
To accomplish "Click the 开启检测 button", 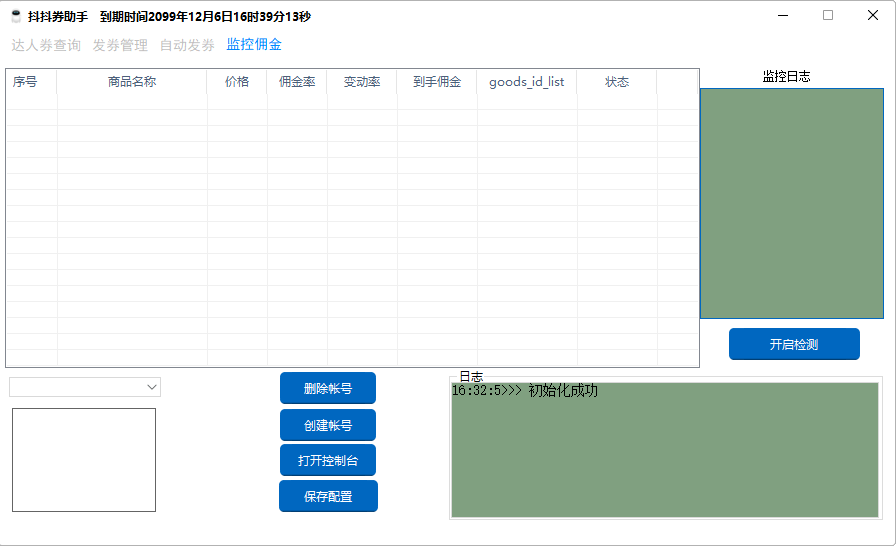I will [x=794, y=344].
